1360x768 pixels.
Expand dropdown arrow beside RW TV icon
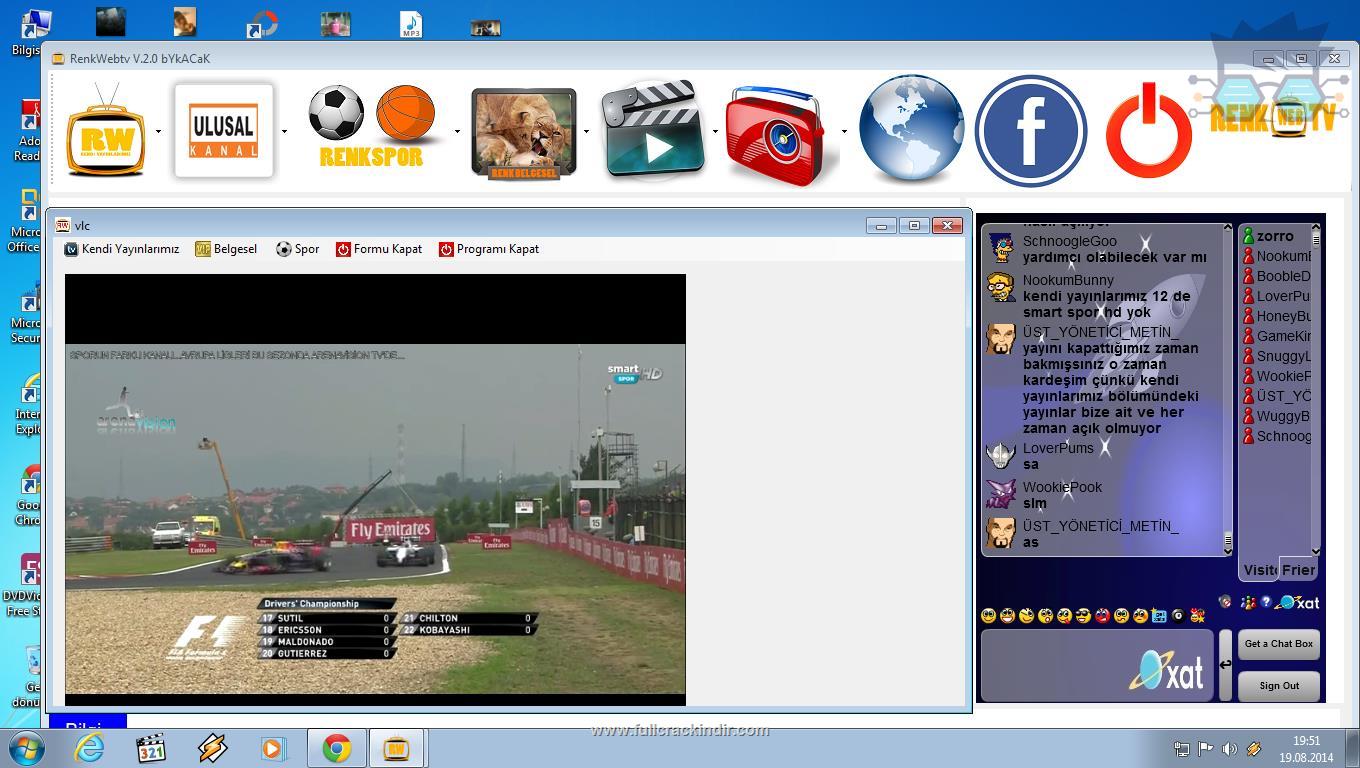tap(158, 131)
